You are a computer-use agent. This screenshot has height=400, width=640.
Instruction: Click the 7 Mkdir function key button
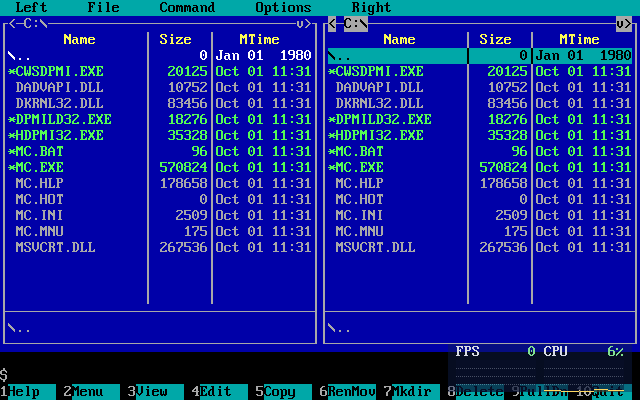(412, 392)
